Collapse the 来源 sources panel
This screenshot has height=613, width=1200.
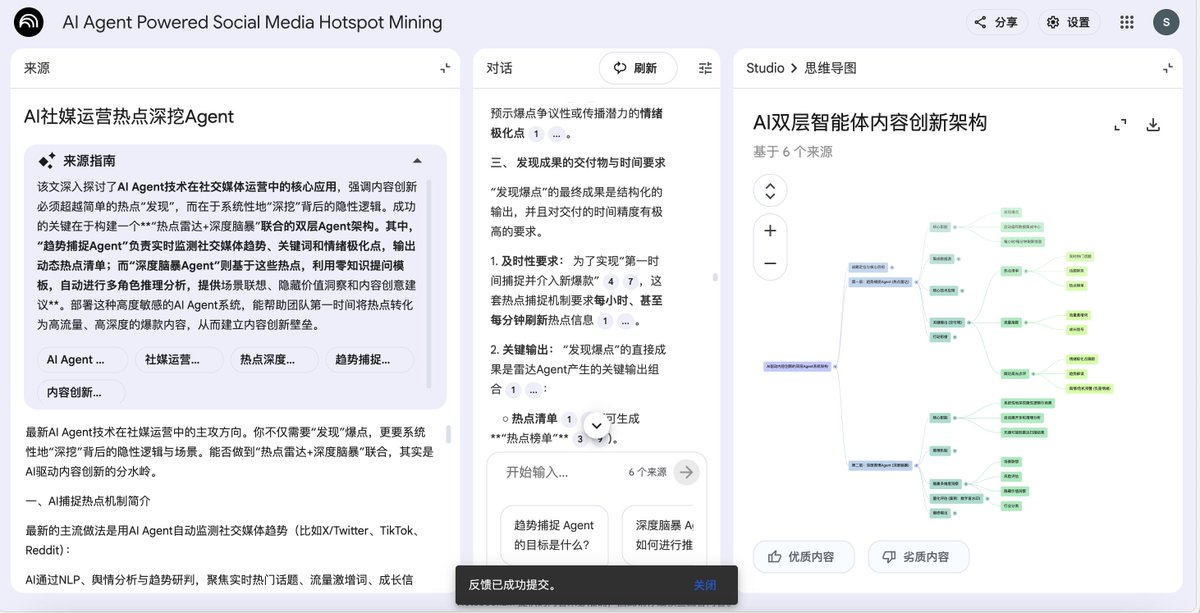pyautogui.click(x=445, y=68)
